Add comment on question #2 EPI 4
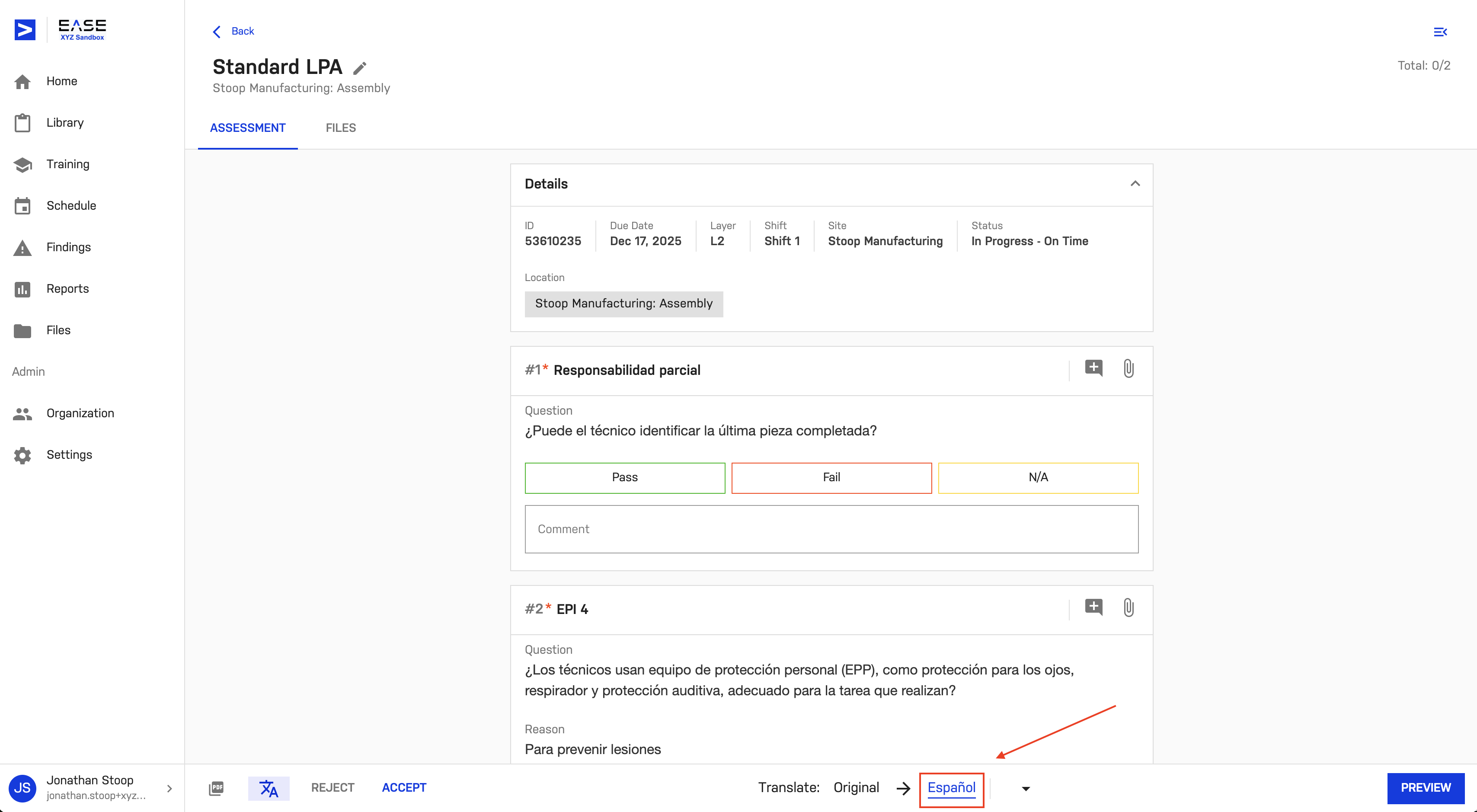The height and width of the screenshot is (812, 1477). coord(1093,608)
